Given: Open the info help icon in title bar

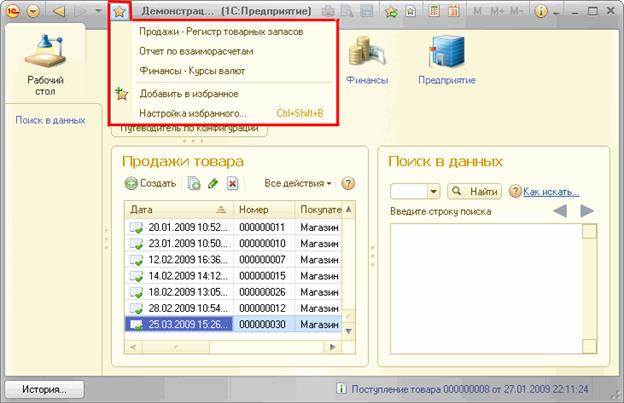Looking at the screenshot, I should point(541,11).
